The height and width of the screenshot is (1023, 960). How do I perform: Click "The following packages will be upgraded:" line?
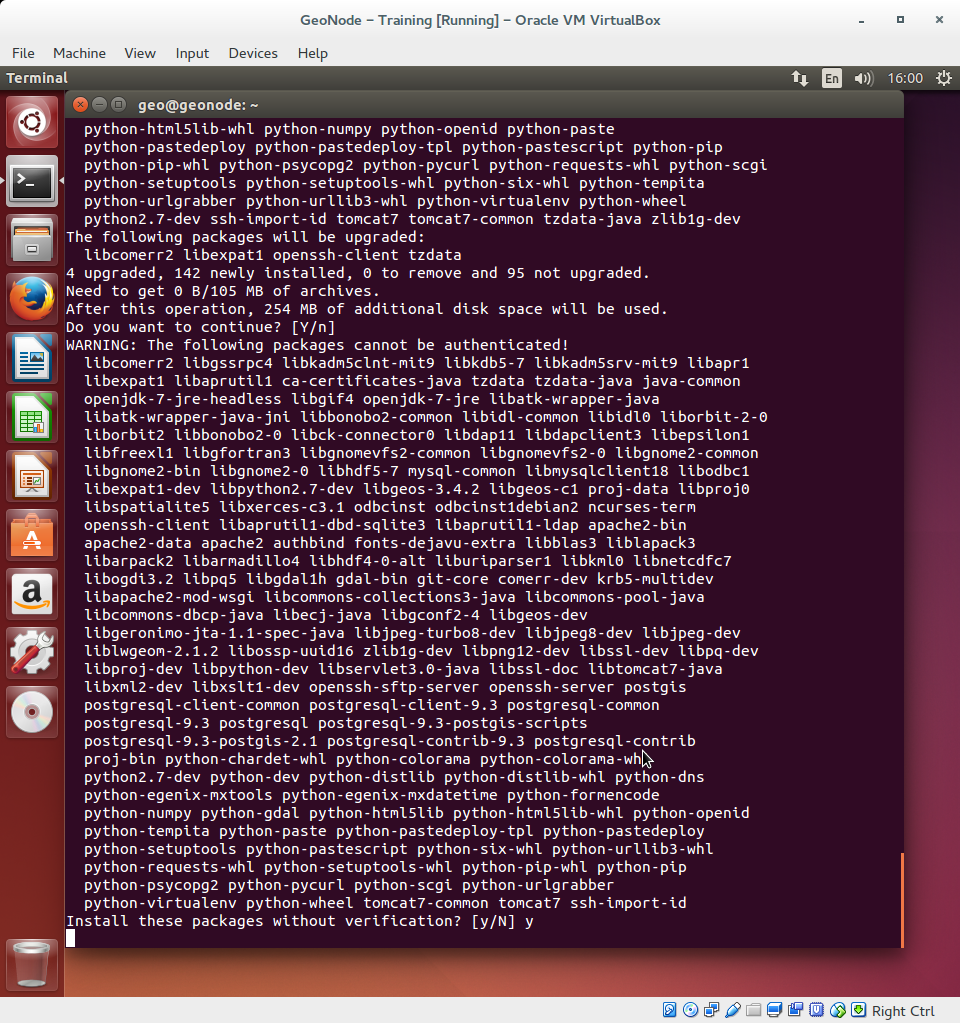pos(245,237)
